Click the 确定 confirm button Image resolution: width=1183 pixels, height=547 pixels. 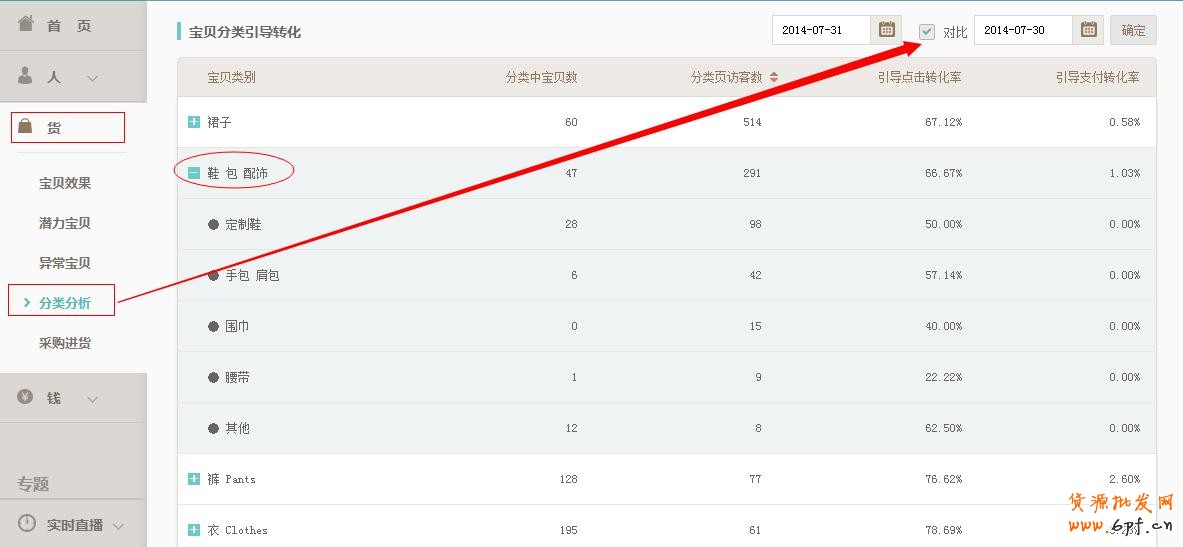(1133, 30)
